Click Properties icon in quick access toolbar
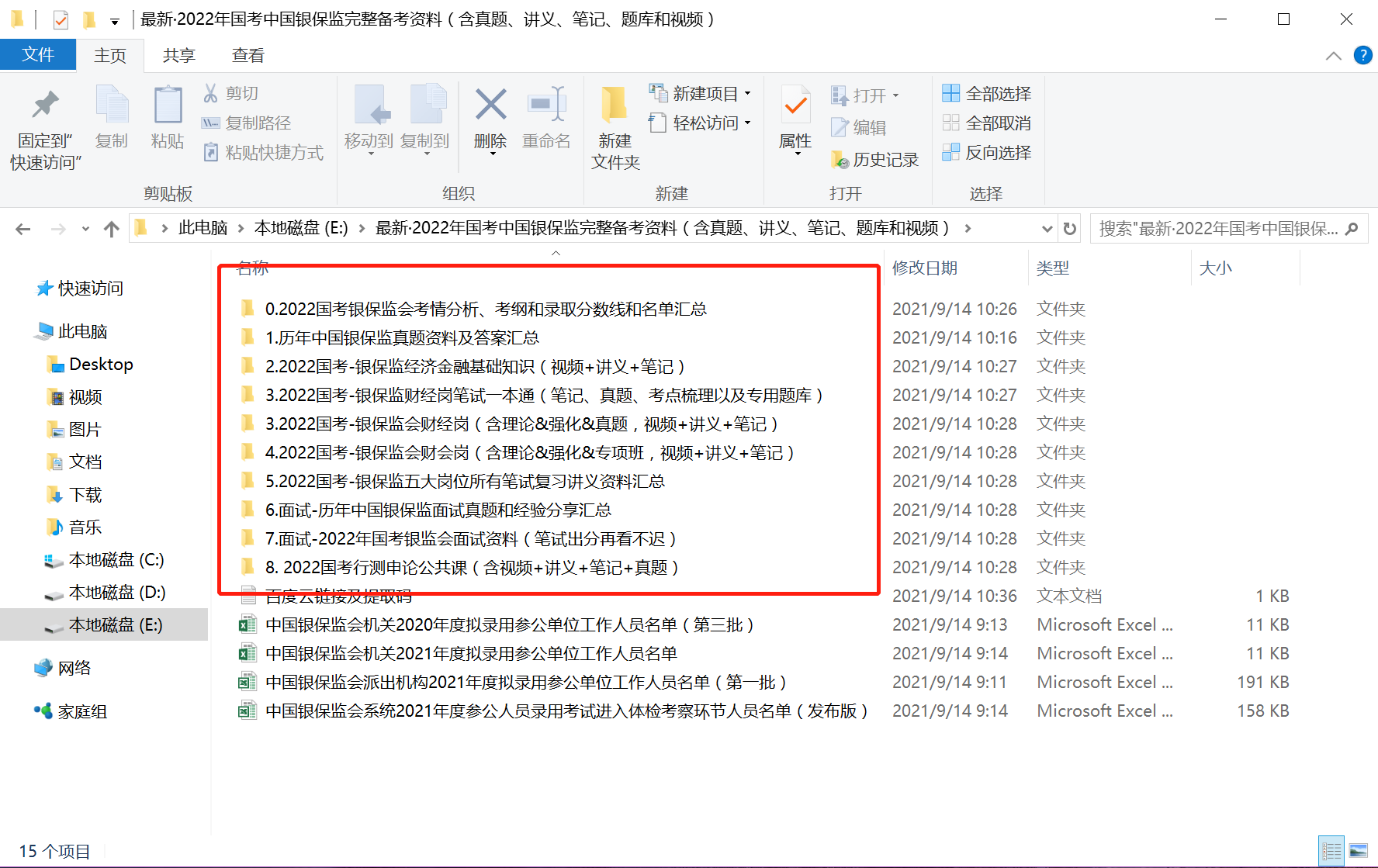 pos(61,19)
